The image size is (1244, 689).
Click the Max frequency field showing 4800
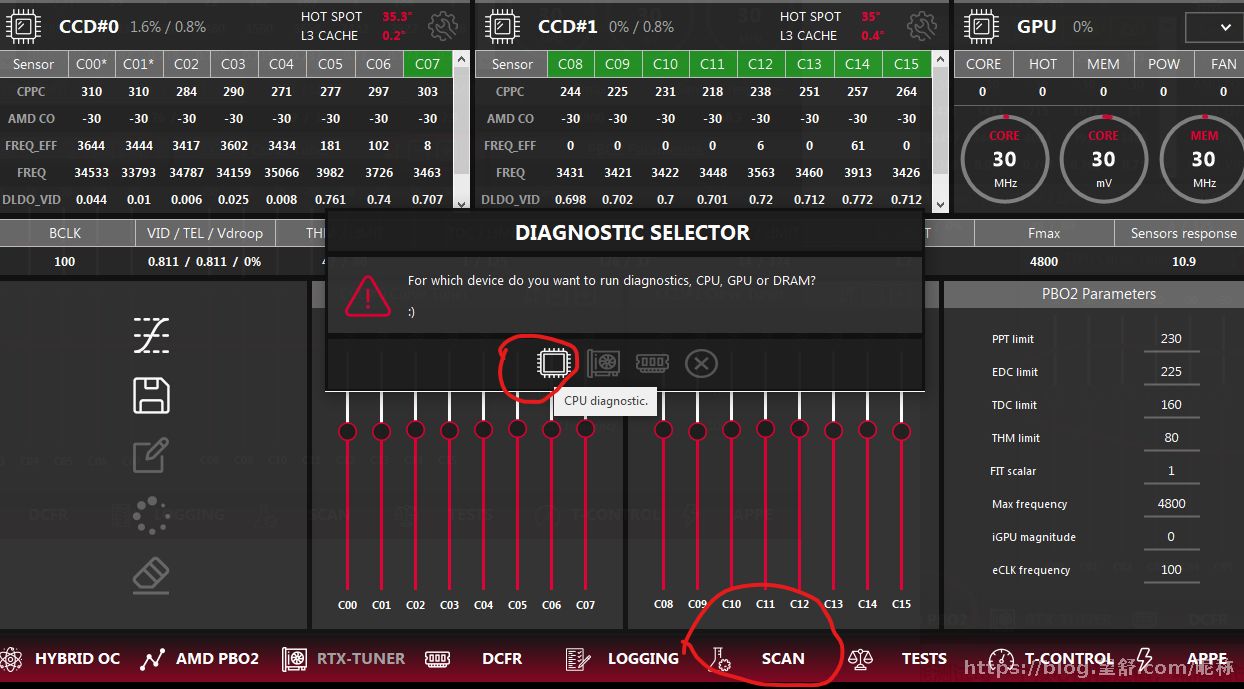(x=1171, y=504)
